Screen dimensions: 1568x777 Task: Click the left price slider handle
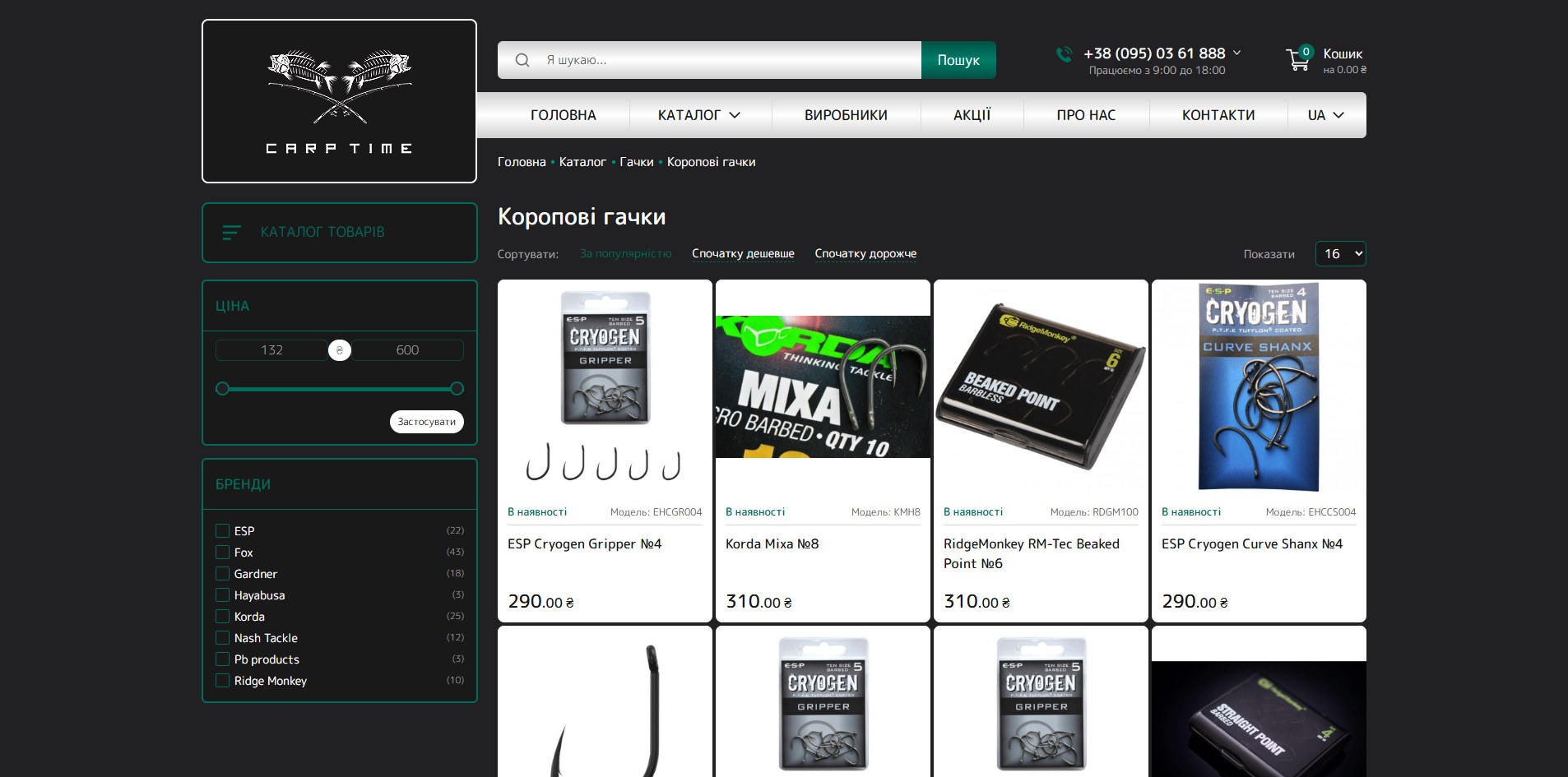[222, 389]
